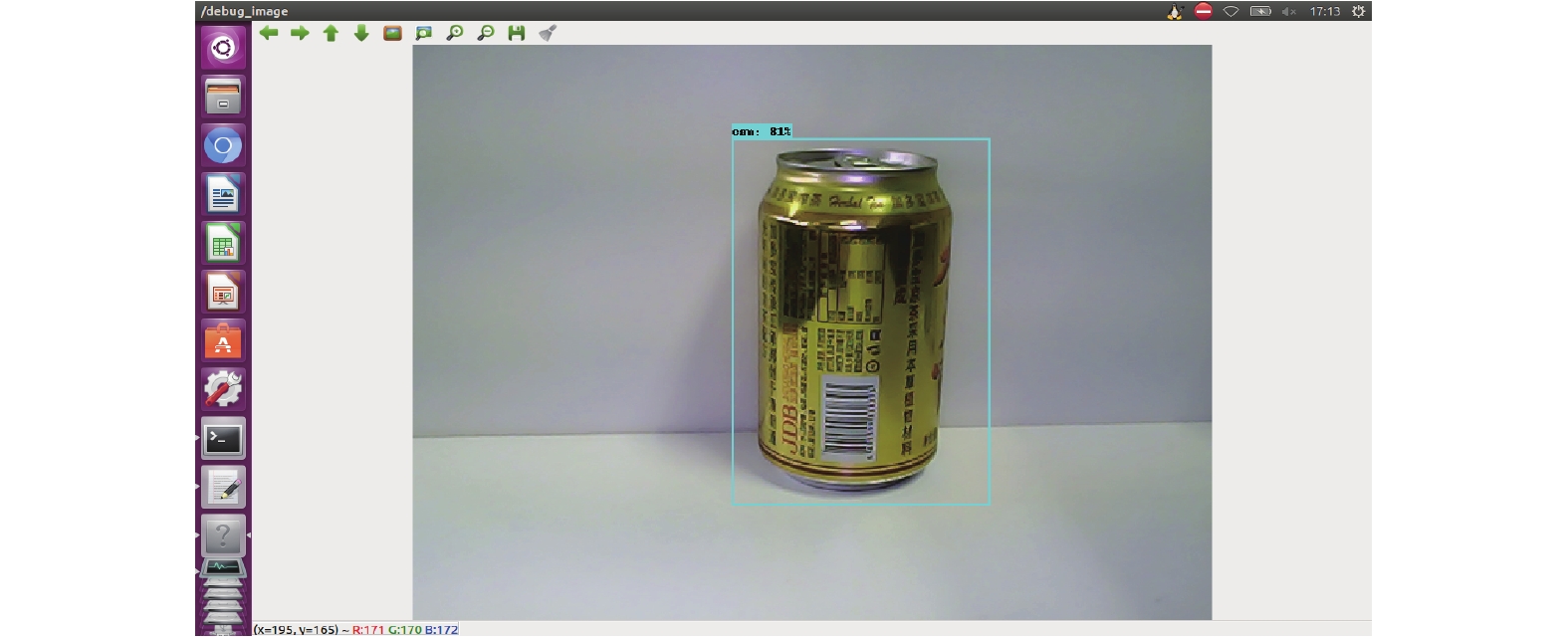Pan image down with green down arrow
Viewport: 1568px width, 637px height.
click(361, 33)
